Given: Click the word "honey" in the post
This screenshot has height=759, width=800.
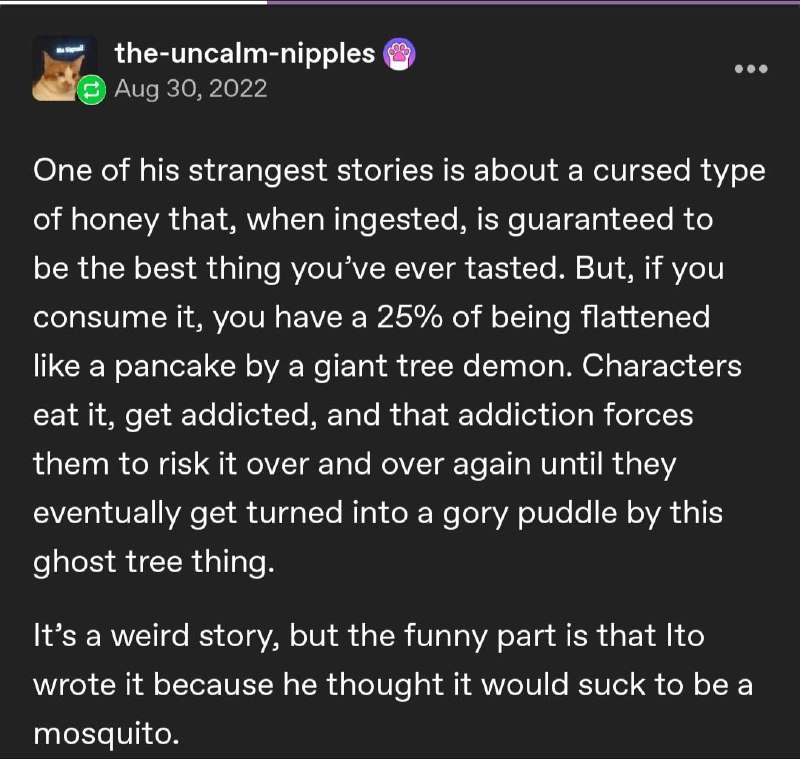Looking at the screenshot, I should pos(115,221).
